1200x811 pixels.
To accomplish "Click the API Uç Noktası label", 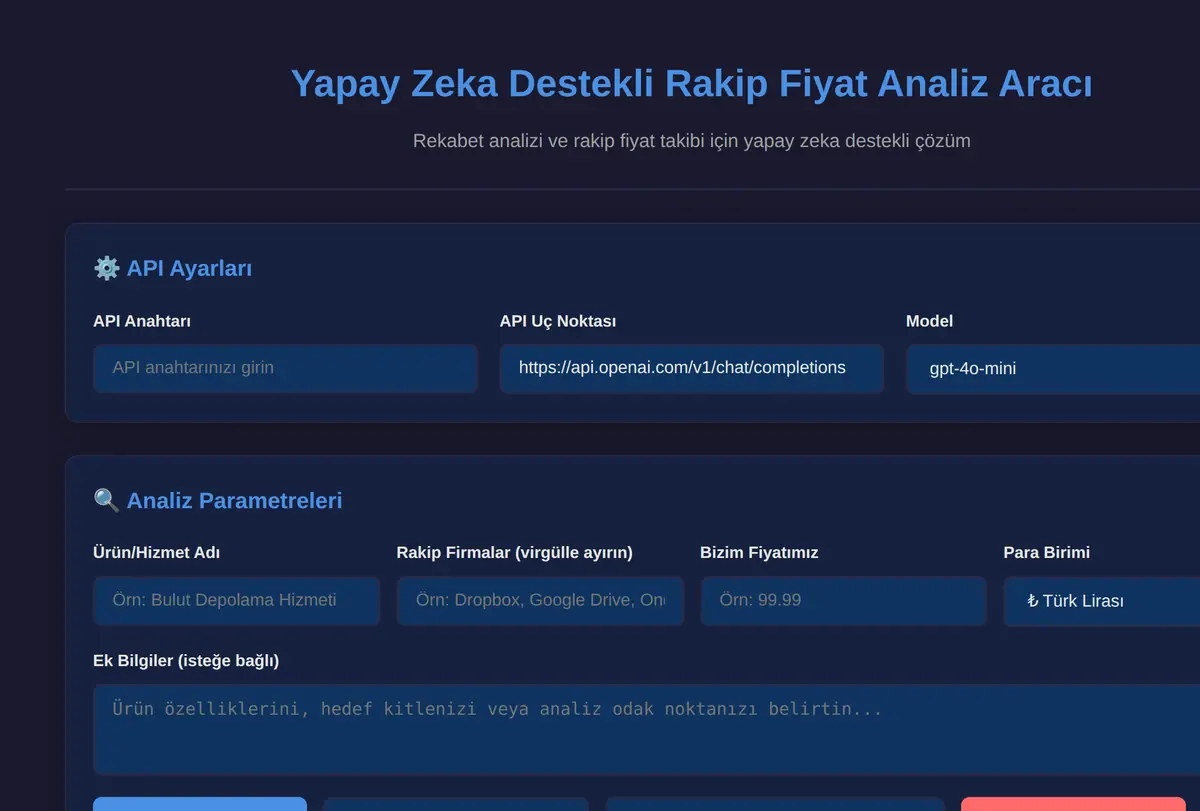I will (558, 321).
